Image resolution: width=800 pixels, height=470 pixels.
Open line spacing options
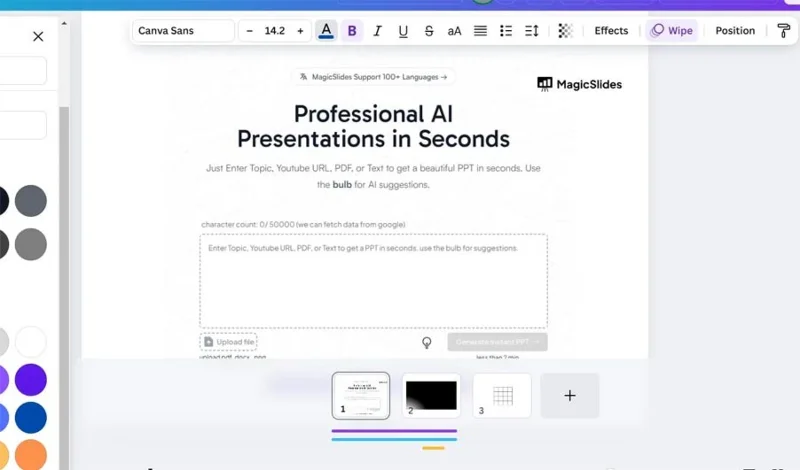[532, 31]
